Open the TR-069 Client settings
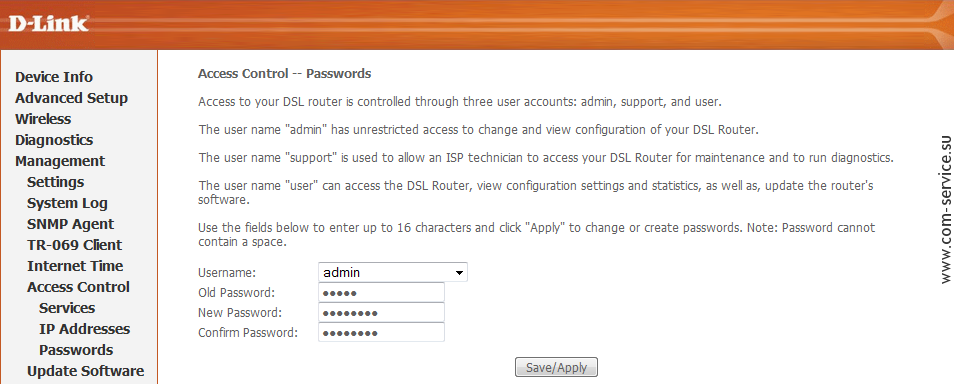 74,245
